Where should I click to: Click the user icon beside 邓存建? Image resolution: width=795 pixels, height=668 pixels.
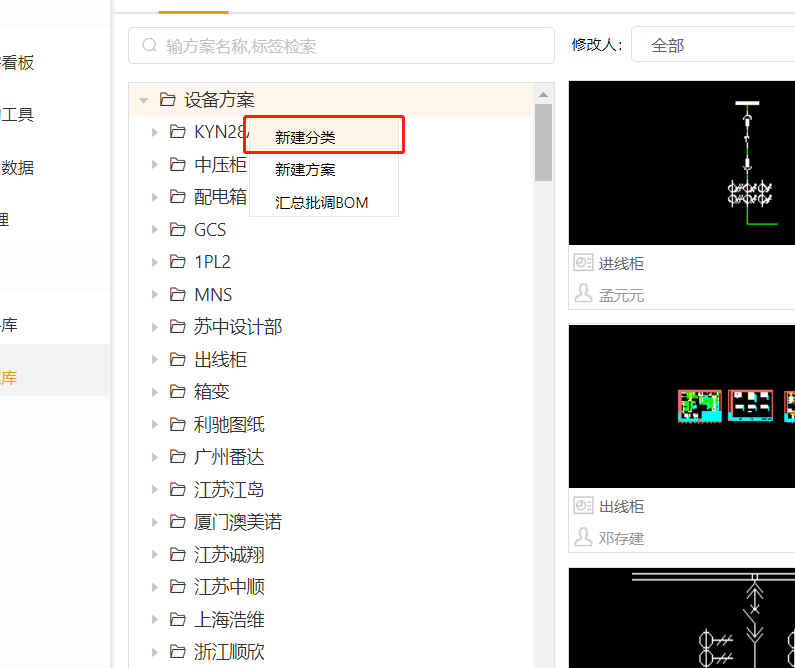pyautogui.click(x=583, y=537)
